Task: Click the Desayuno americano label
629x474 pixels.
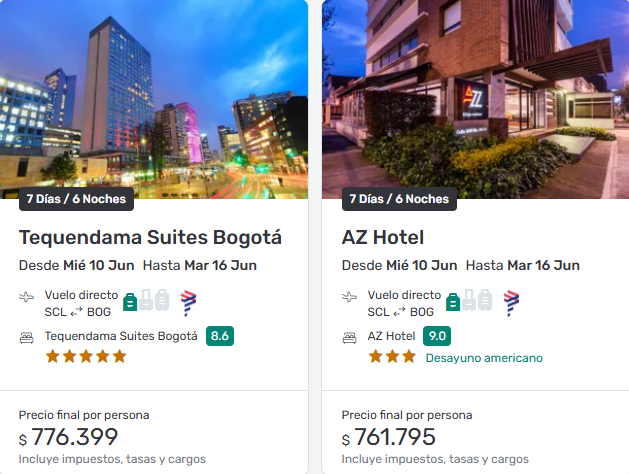Action: coord(484,357)
